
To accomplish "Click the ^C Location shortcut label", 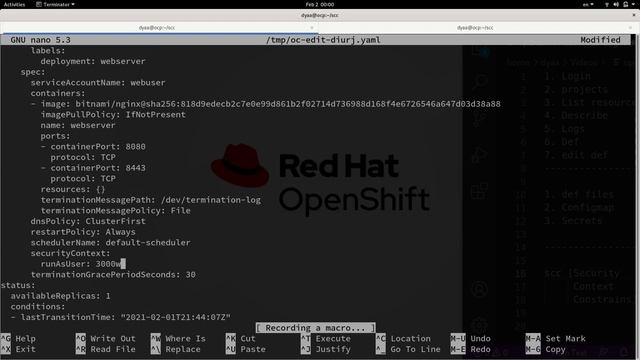I will [403, 339].
